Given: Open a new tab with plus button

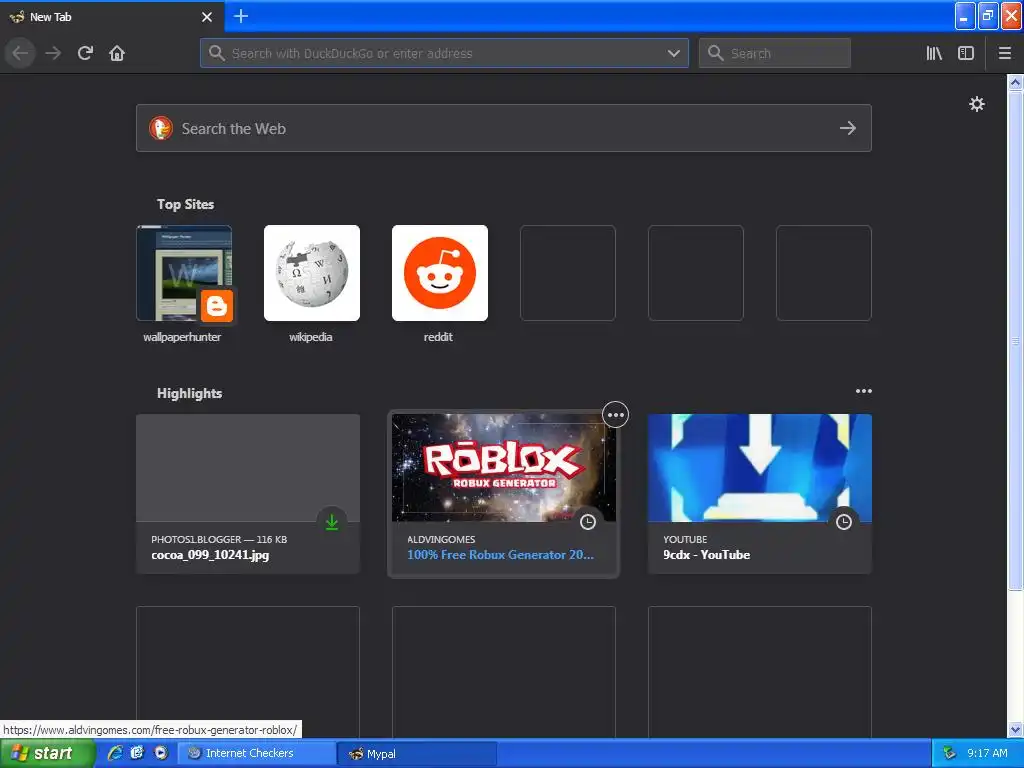Looking at the screenshot, I should tap(241, 16).
